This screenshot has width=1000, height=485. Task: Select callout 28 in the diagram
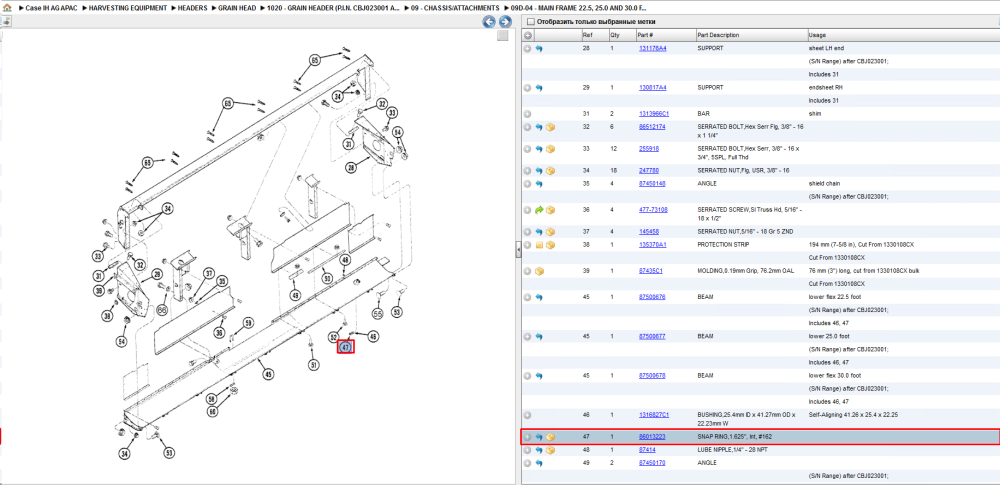(x=350, y=168)
